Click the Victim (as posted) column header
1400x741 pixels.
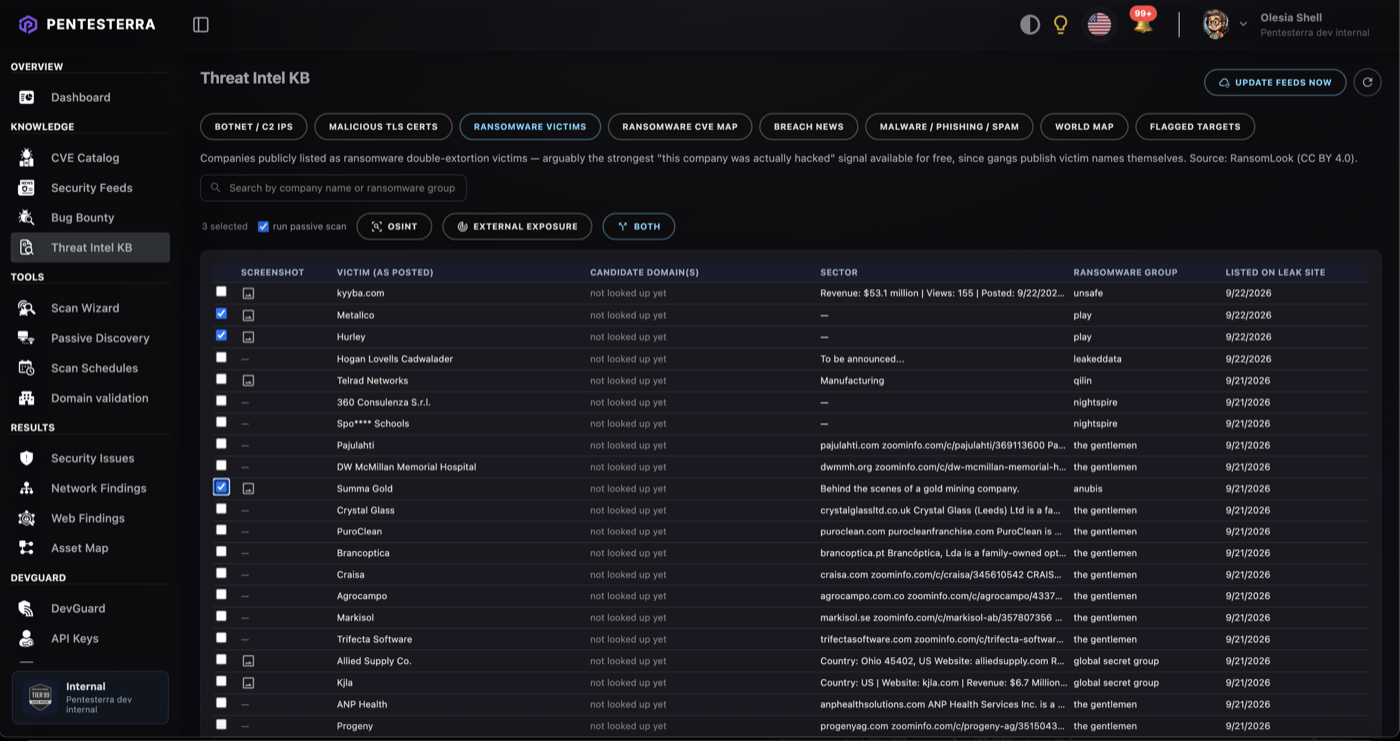(385, 272)
